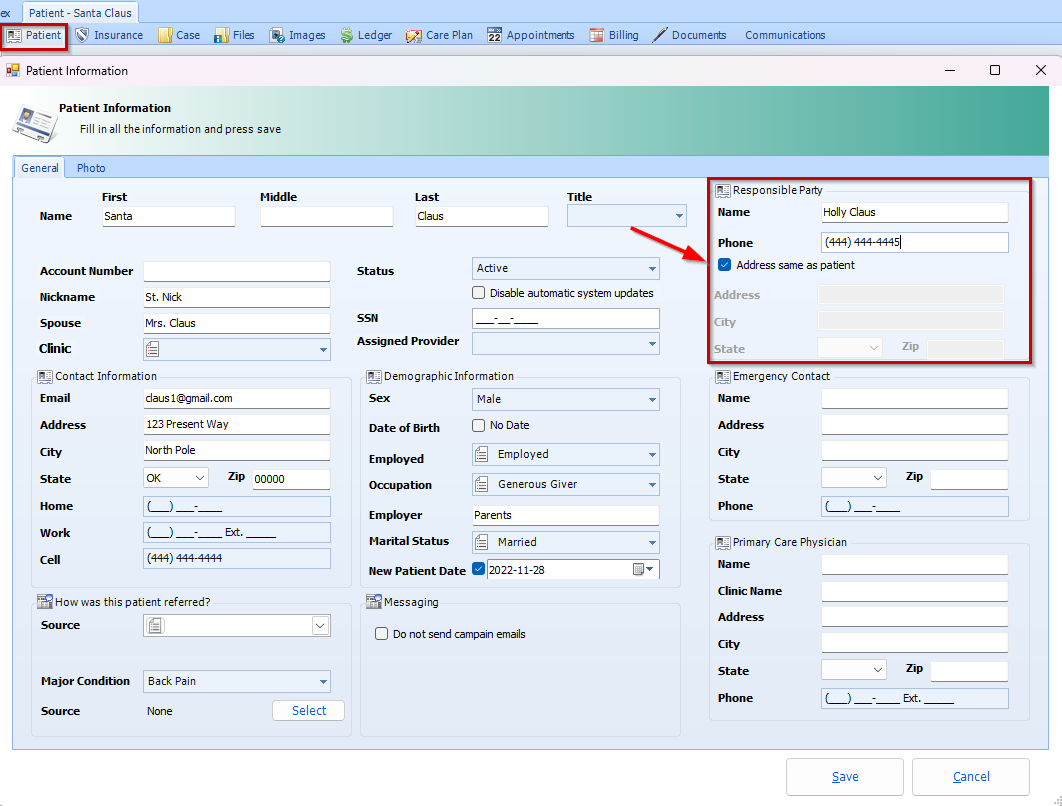Open the Insurance toolbar icon
Image resolution: width=1062 pixels, height=806 pixels.
83,35
